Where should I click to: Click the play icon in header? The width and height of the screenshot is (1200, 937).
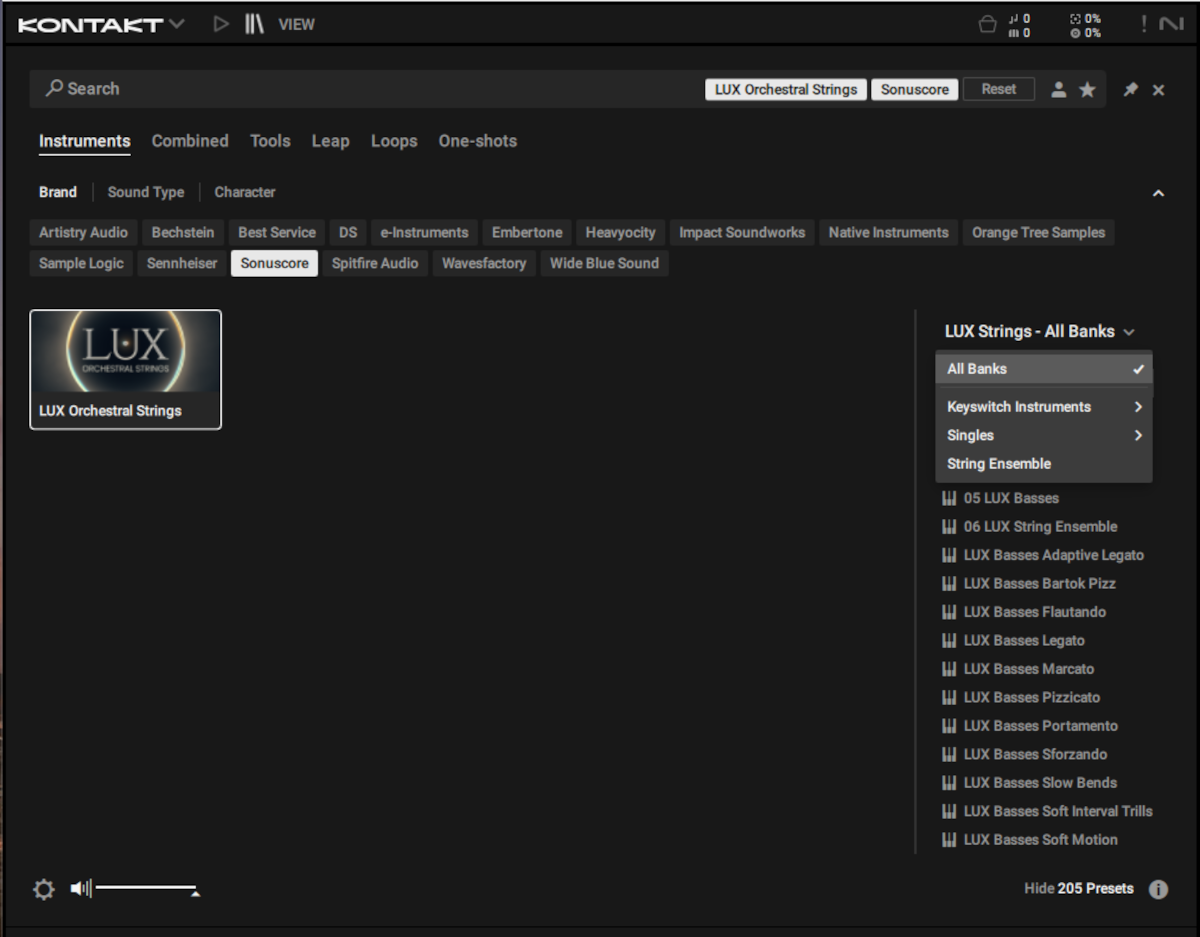click(x=221, y=24)
